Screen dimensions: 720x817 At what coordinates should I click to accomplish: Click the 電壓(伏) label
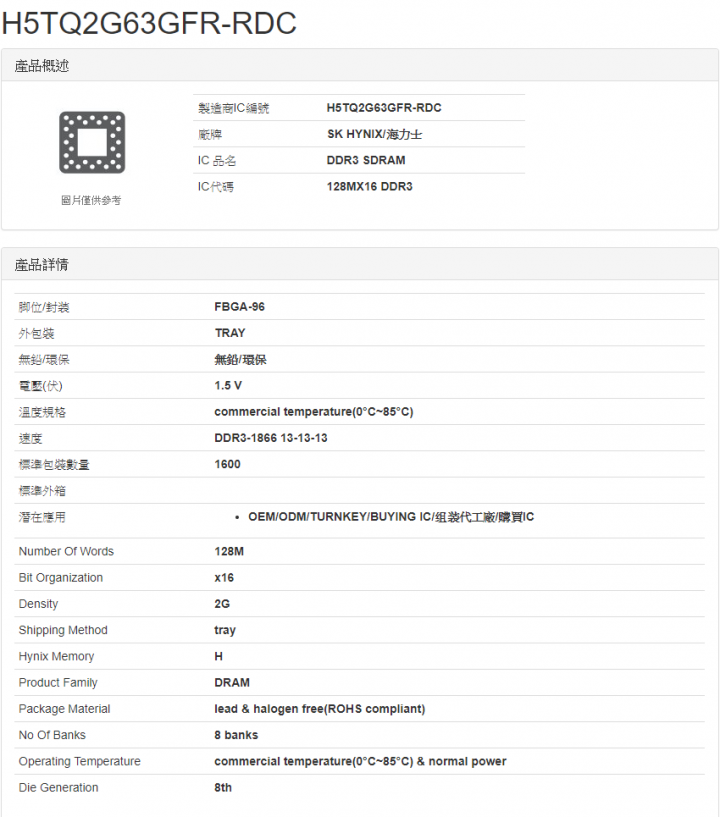41,386
